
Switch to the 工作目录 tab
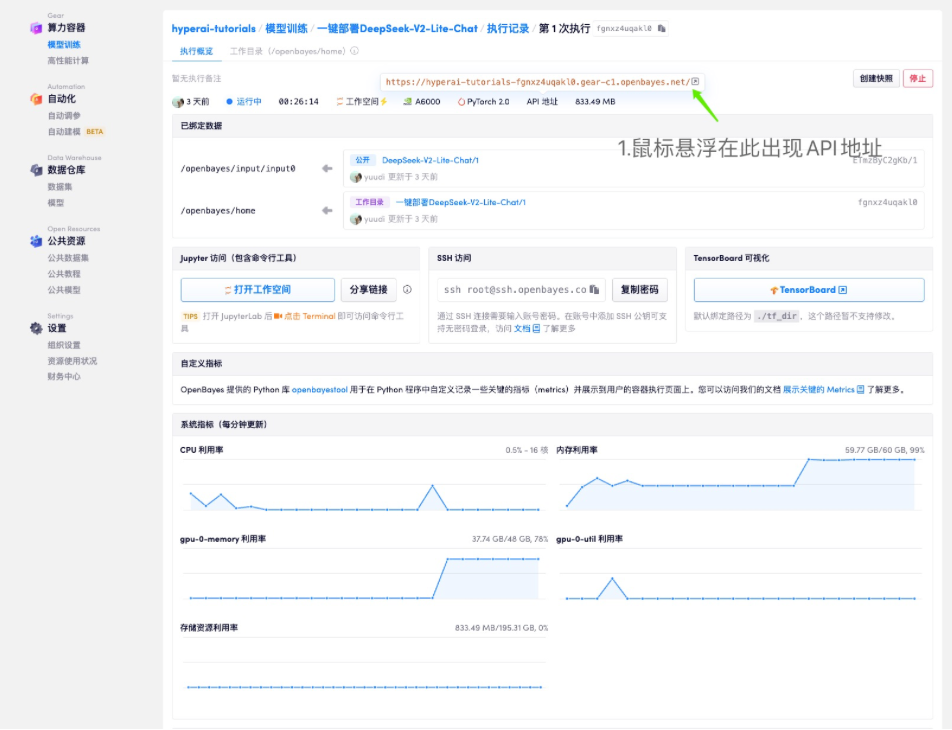[x=287, y=51]
